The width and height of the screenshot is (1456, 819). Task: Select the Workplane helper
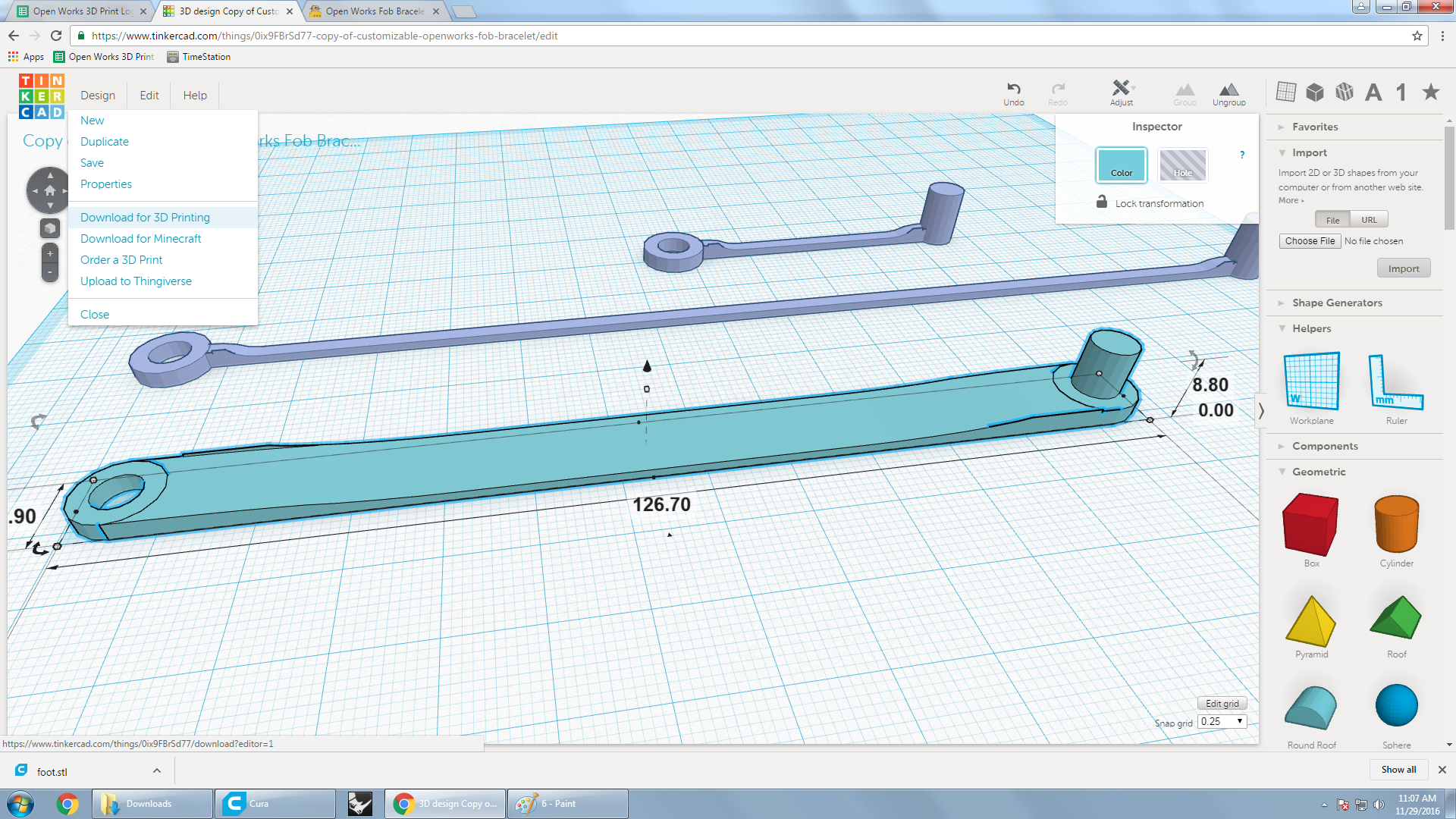click(1312, 388)
